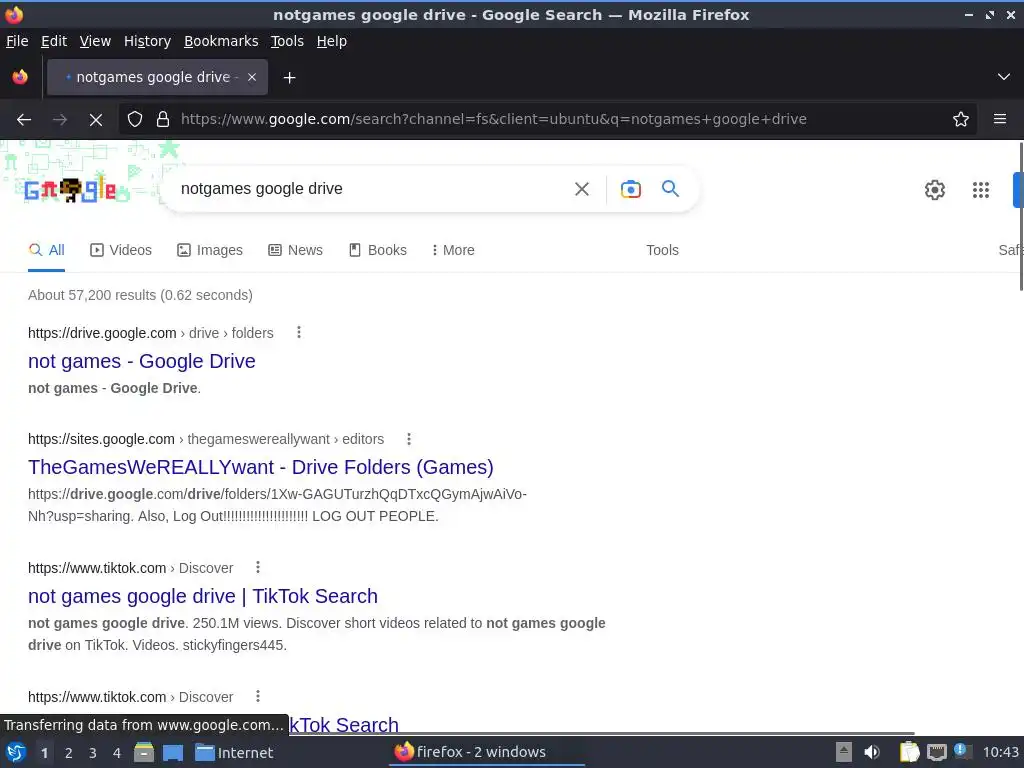Open the clipboard manager tray icon

909,753
